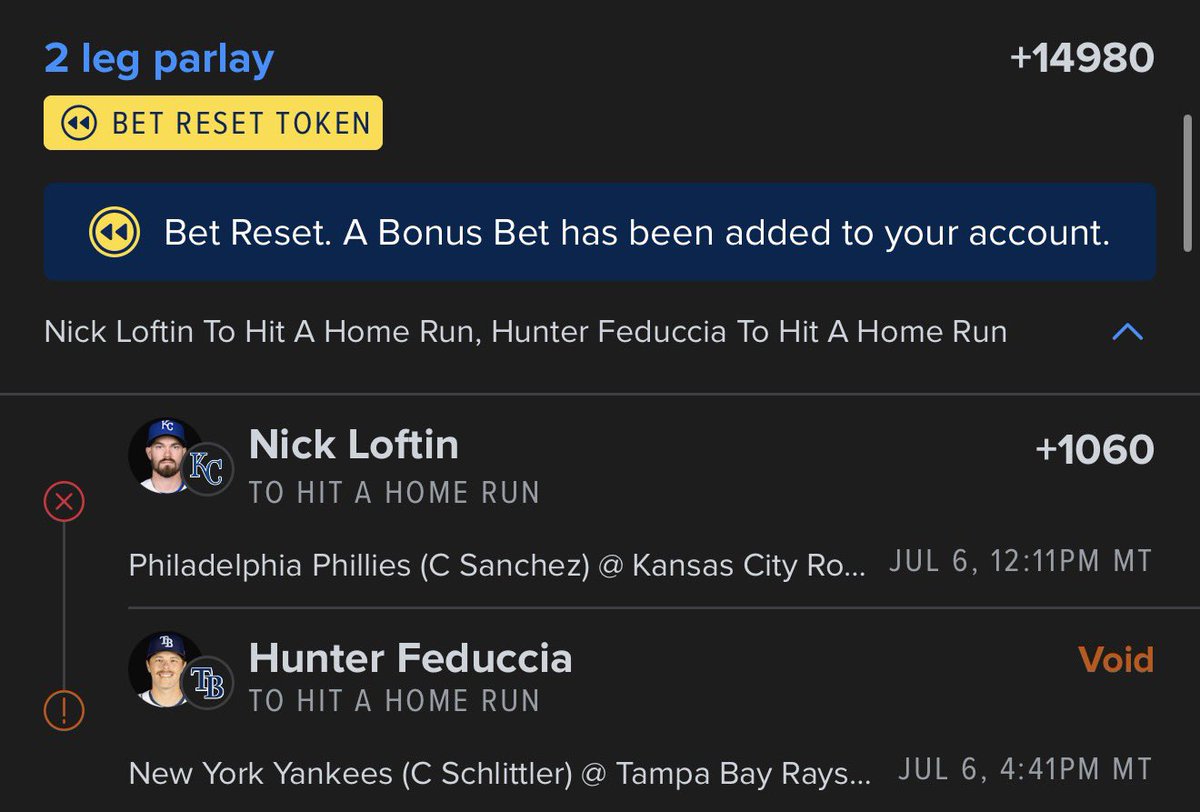This screenshot has height=812, width=1200.
Task: Tap the Tampa Bay Rays logo icon
Action: click(207, 682)
